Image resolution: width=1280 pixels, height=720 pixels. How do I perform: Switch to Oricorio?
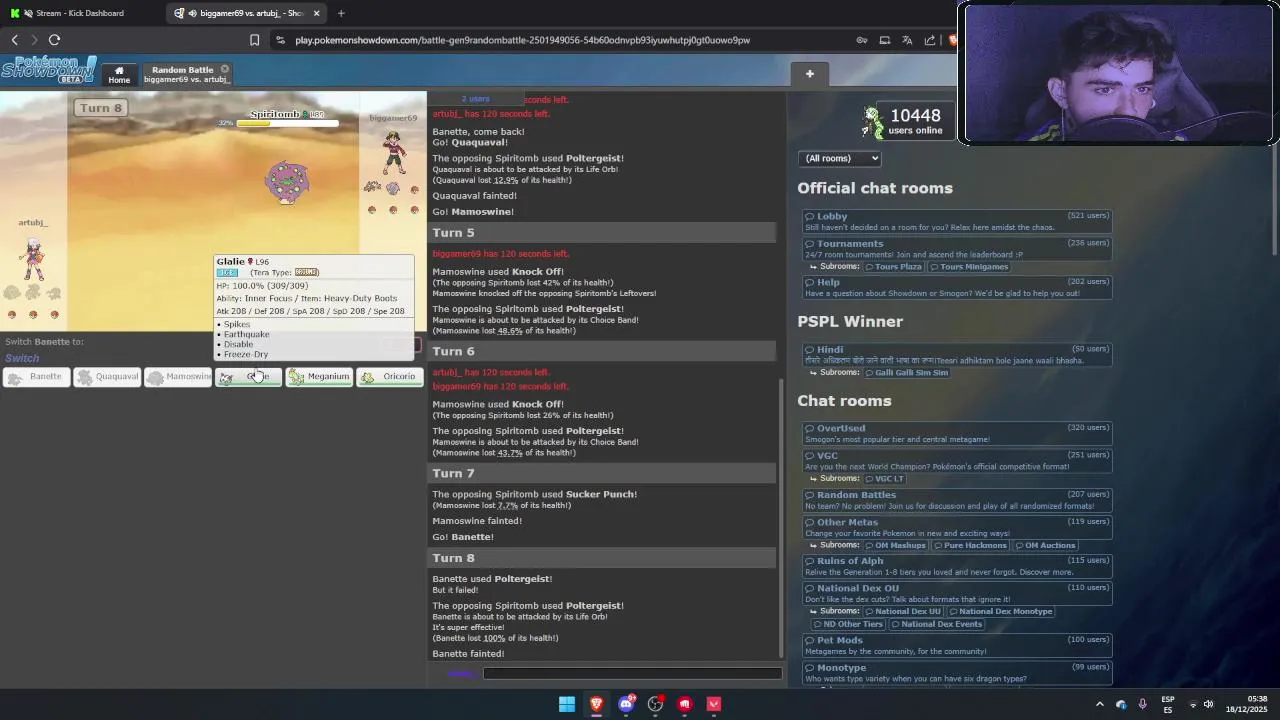(x=390, y=377)
